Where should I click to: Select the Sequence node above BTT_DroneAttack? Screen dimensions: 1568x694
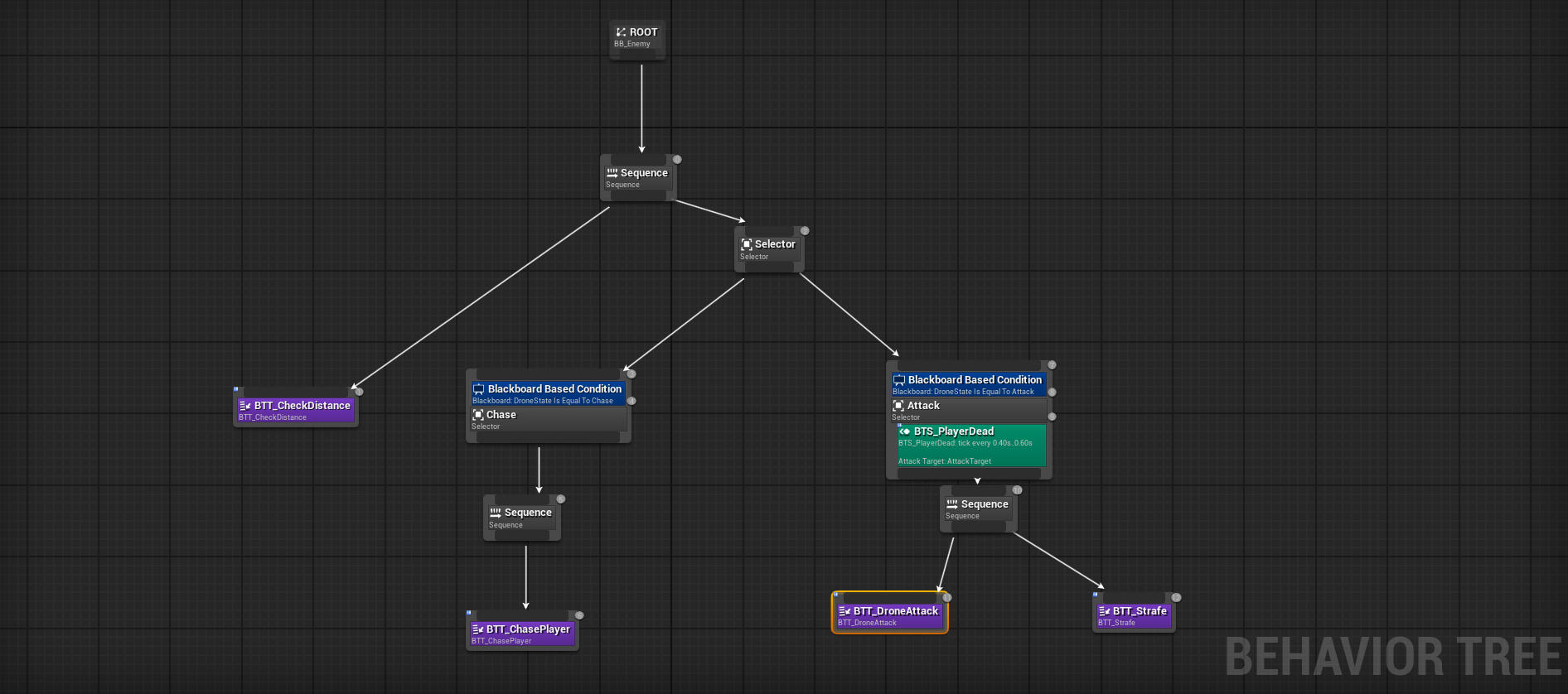(x=977, y=508)
